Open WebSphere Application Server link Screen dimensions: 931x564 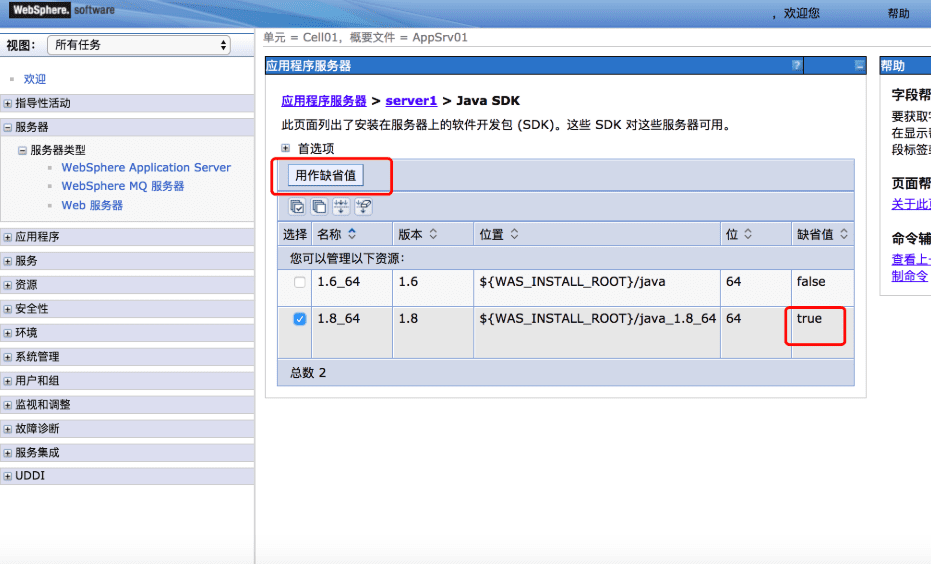[146, 167]
